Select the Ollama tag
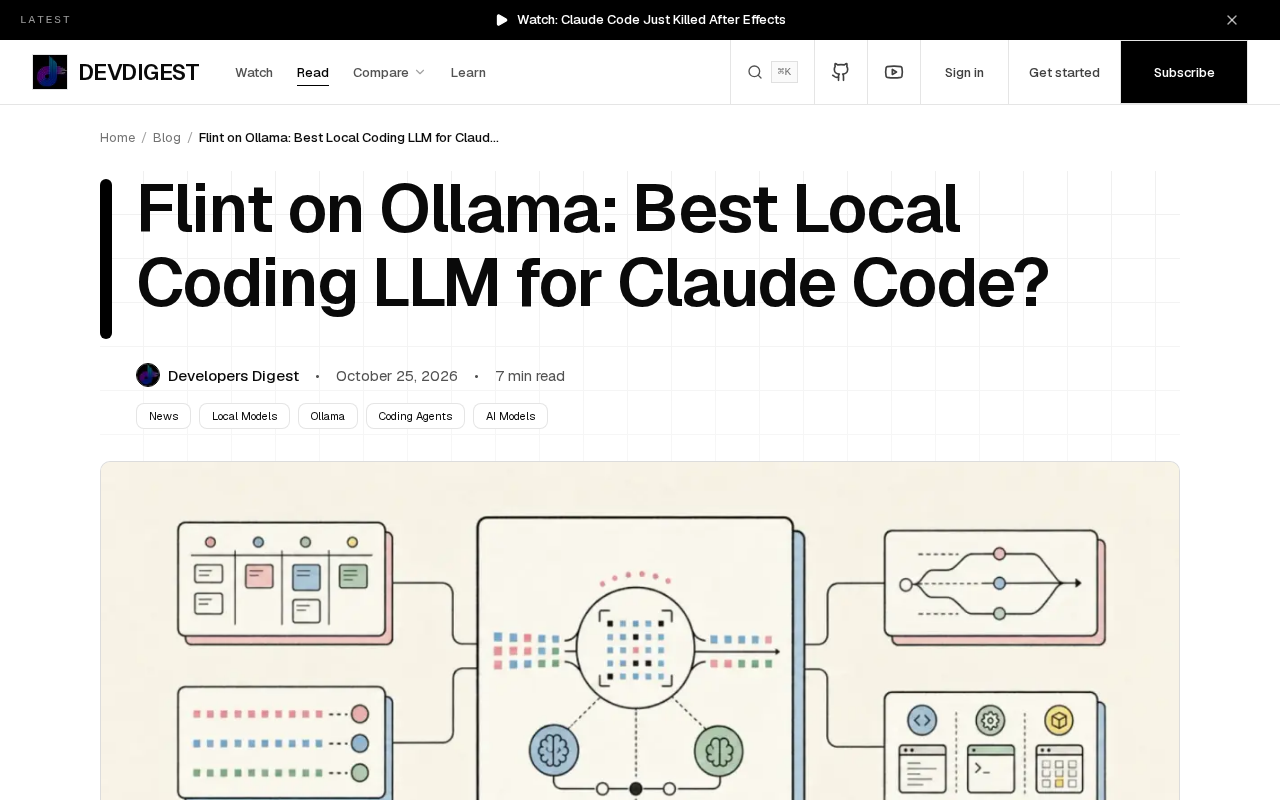Viewport: 1280px width, 800px height. [x=327, y=416]
